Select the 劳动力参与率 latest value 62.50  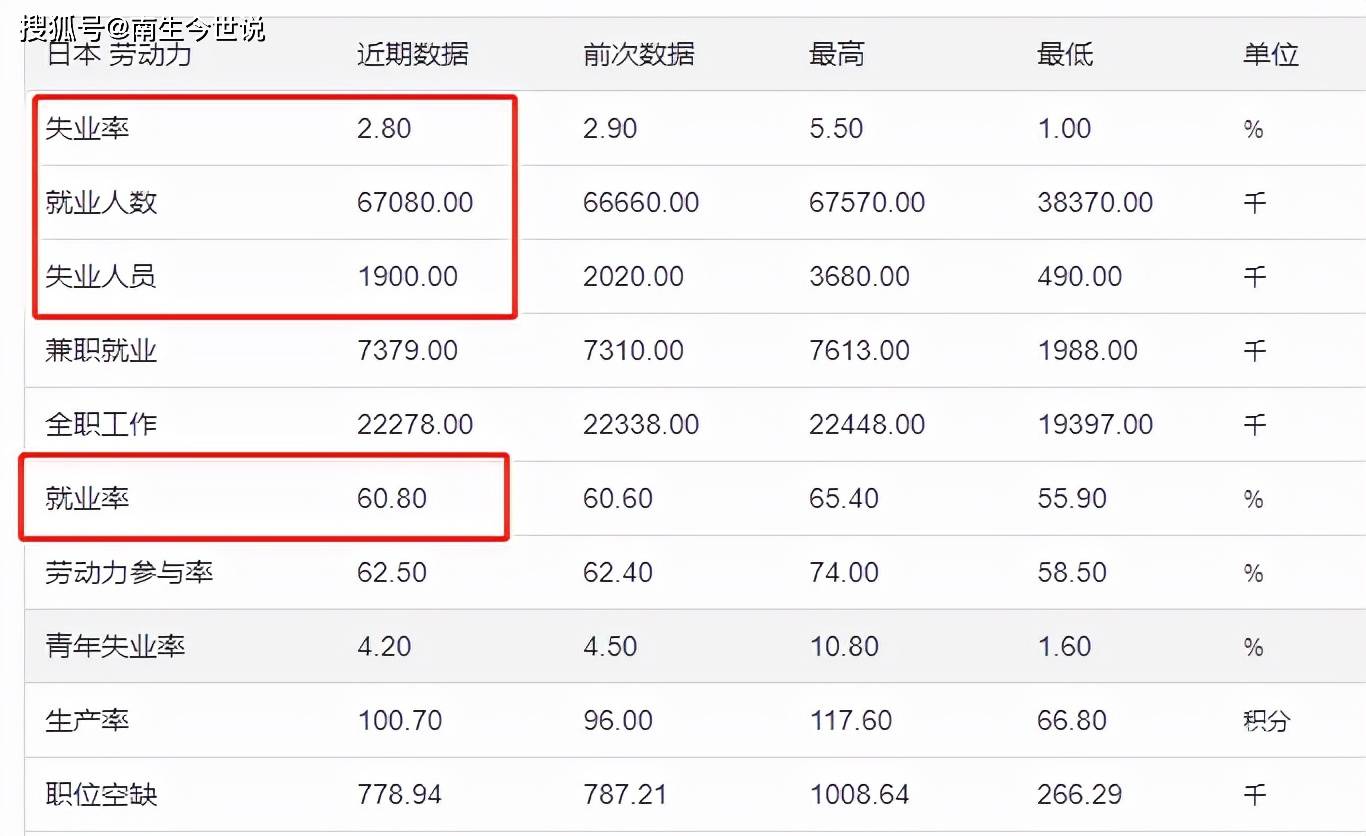click(392, 573)
